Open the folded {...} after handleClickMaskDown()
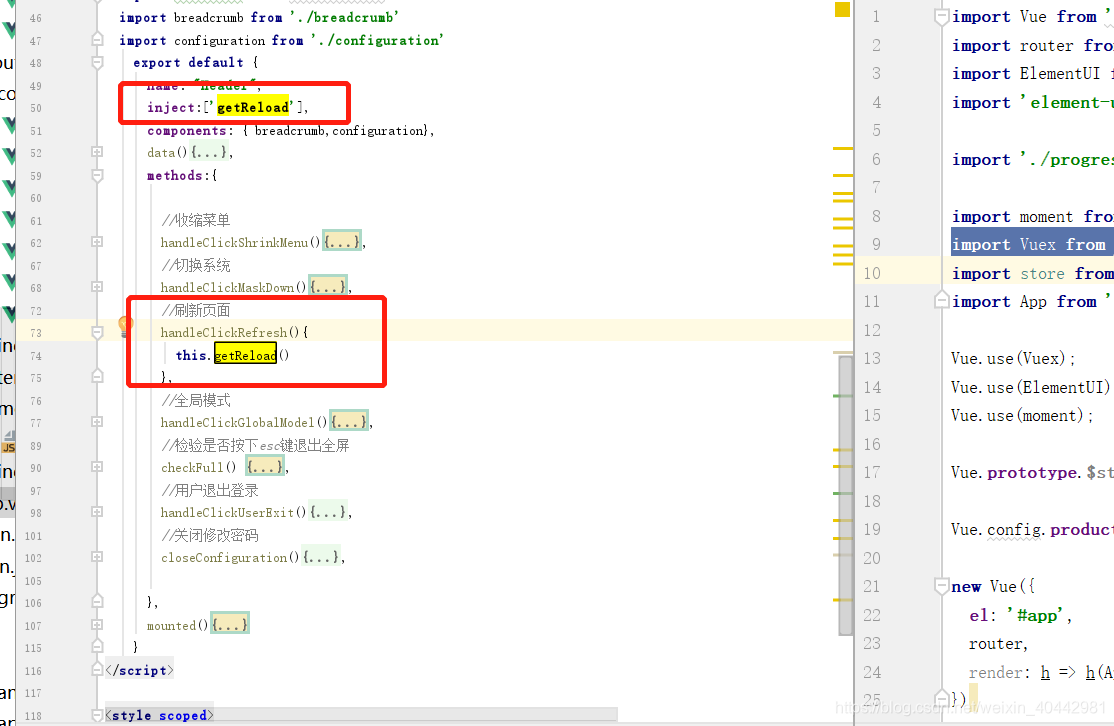1114x726 pixels. click(x=328, y=287)
